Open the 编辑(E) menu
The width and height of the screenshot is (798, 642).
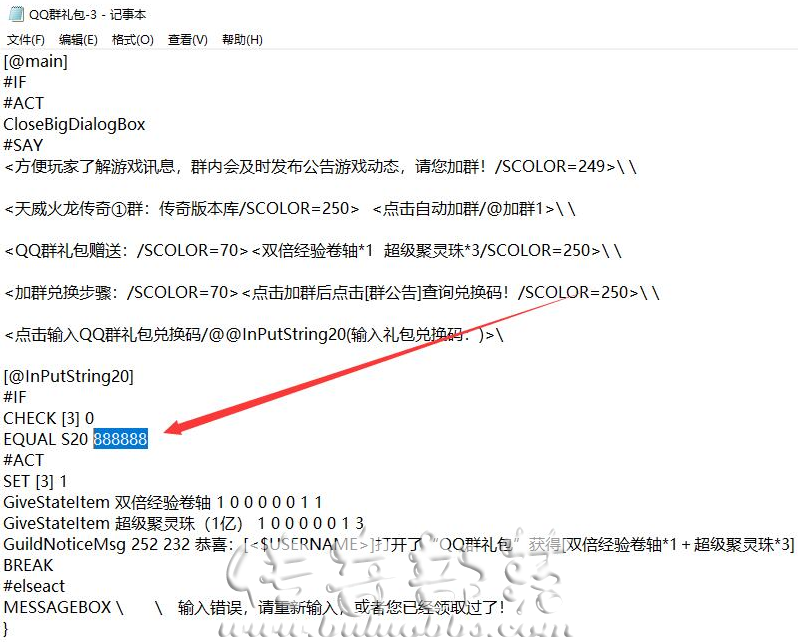[x=78, y=40]
